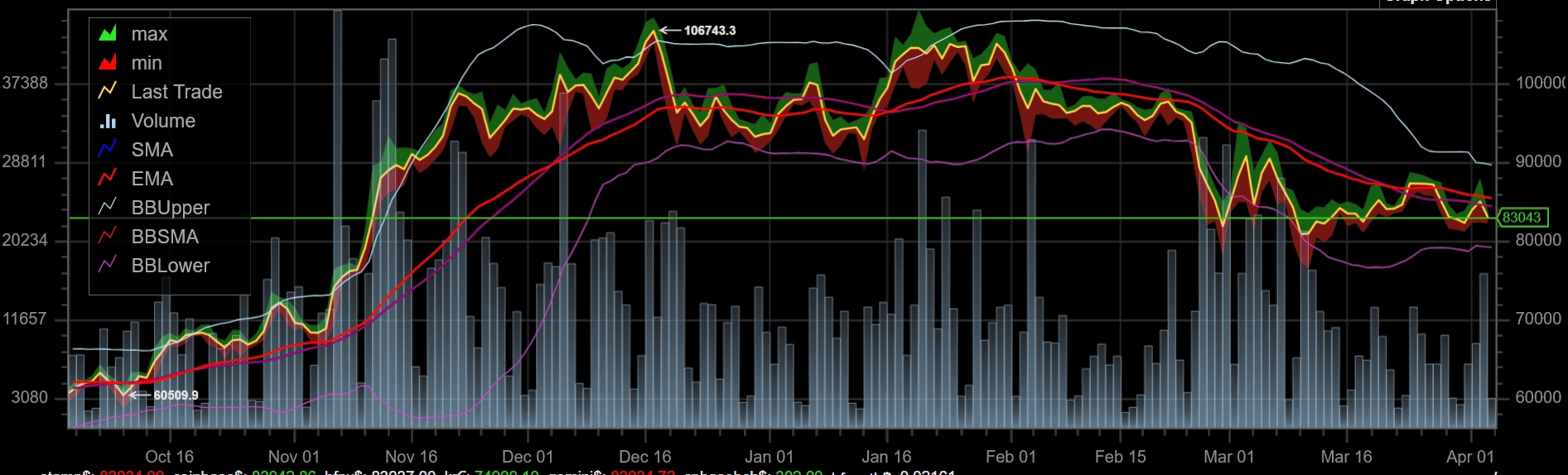This screenshot has height=475, width=1568.
Task: Click the 70000 price axis label
Action: click(1538, 319)
